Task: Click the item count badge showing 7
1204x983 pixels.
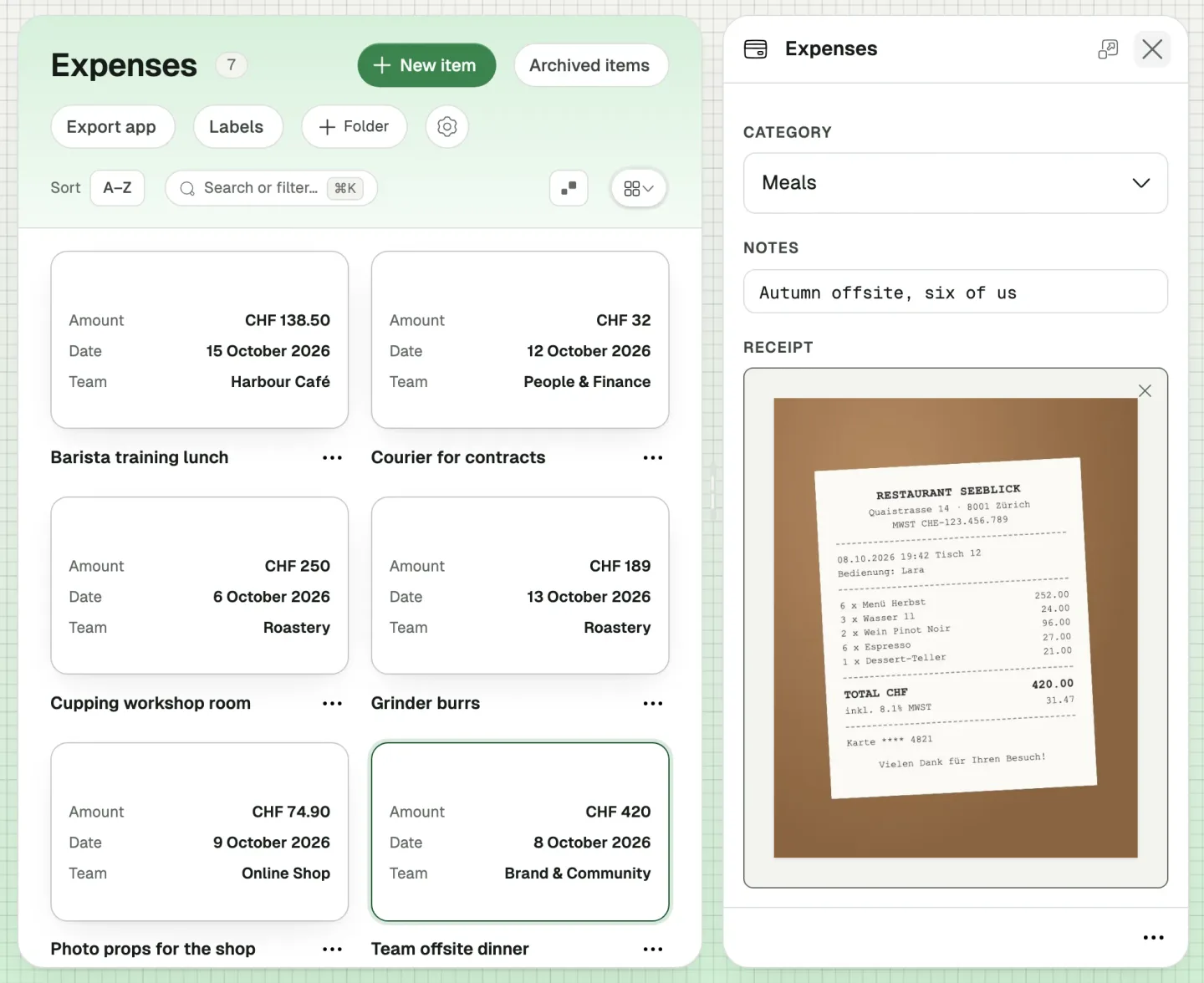Action: click(x=232, y=65)
